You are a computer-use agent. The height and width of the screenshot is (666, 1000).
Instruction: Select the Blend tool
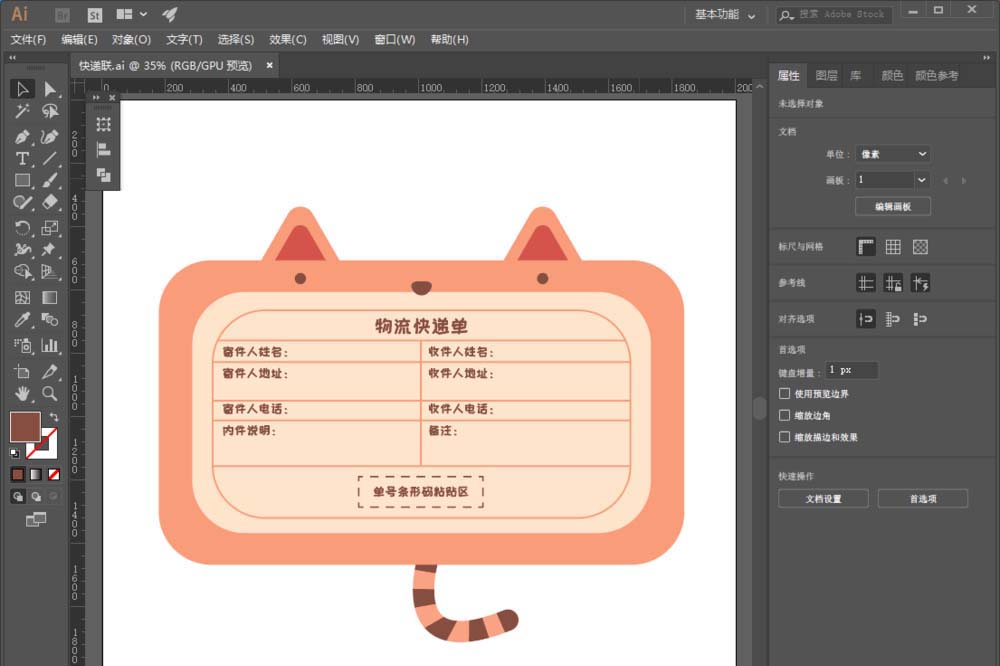coord(50,320)
